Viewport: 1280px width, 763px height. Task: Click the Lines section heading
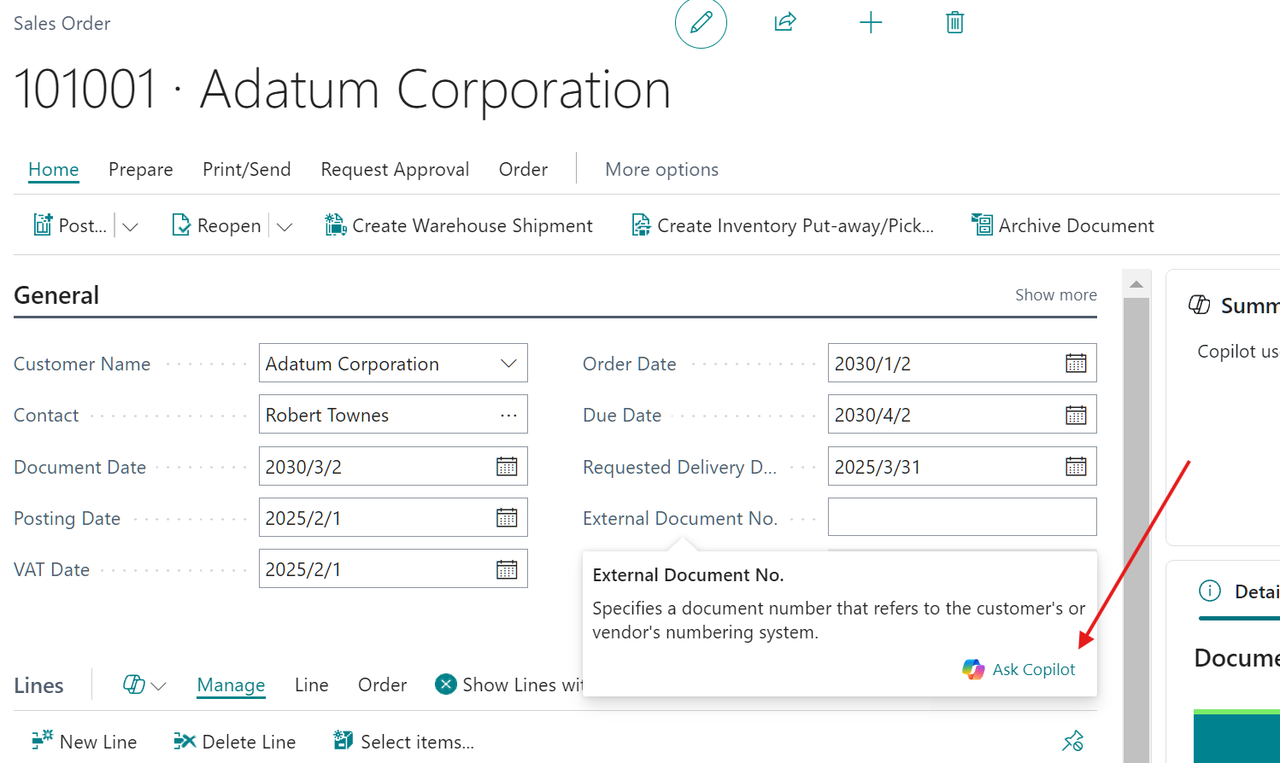pos(39,685)
